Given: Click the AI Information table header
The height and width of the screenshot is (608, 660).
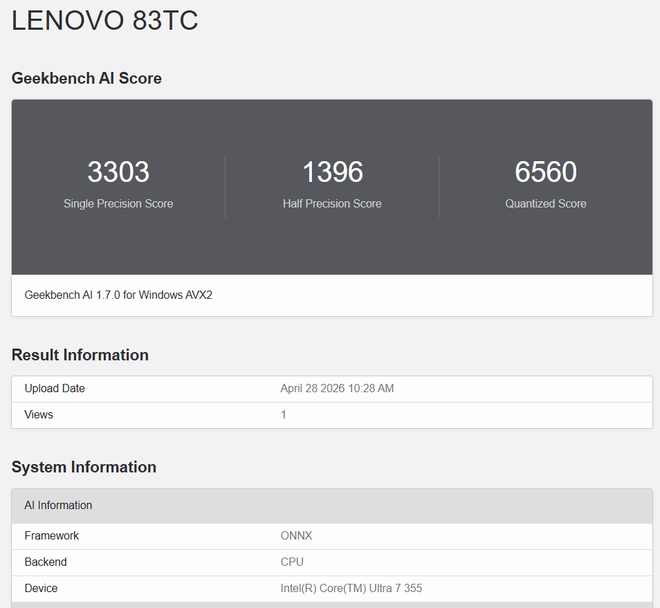Looking at the screenshot, I should pos(332,505).
